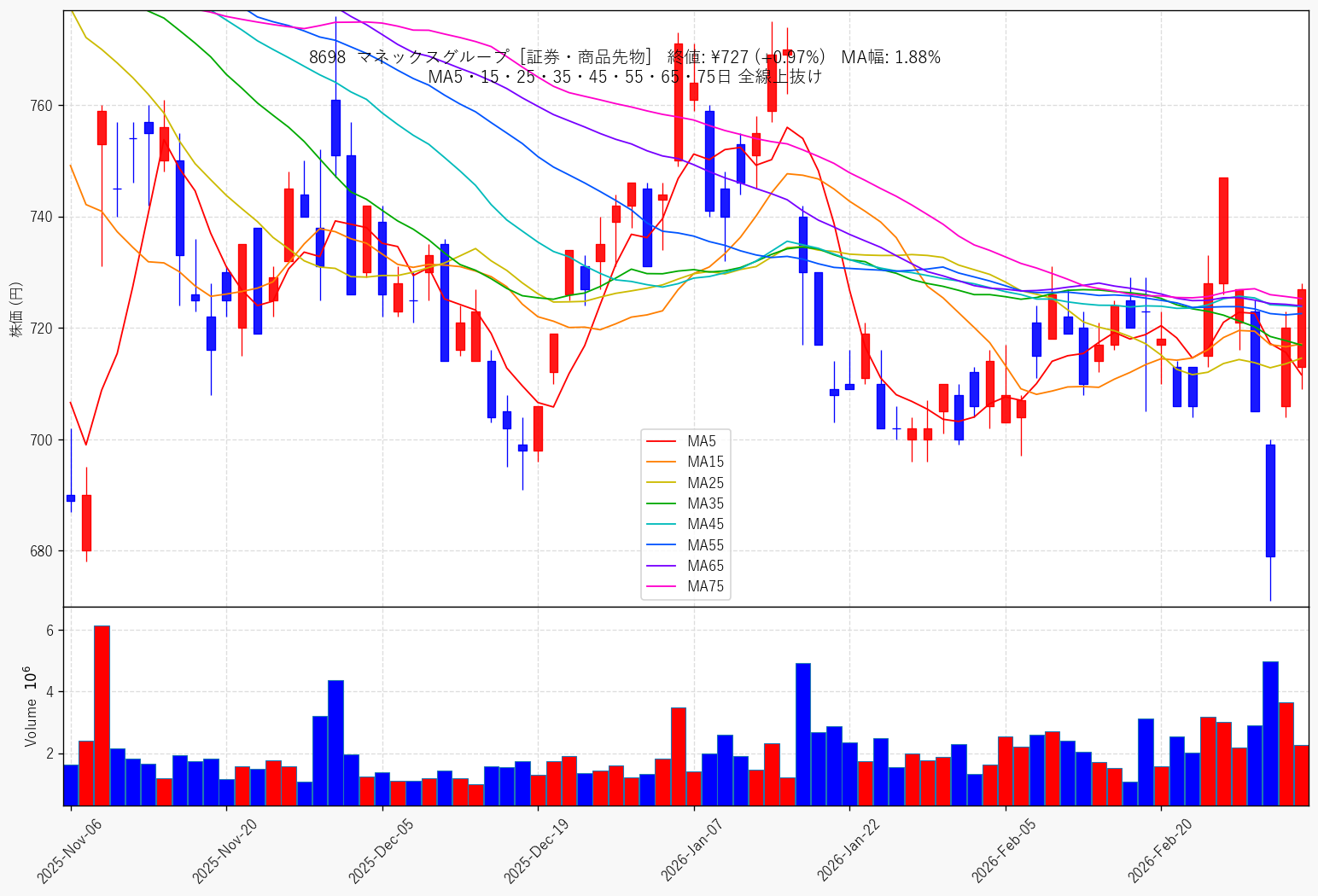Click the Volume axis title
The image size is (1318, 896).
coord(31,707)
